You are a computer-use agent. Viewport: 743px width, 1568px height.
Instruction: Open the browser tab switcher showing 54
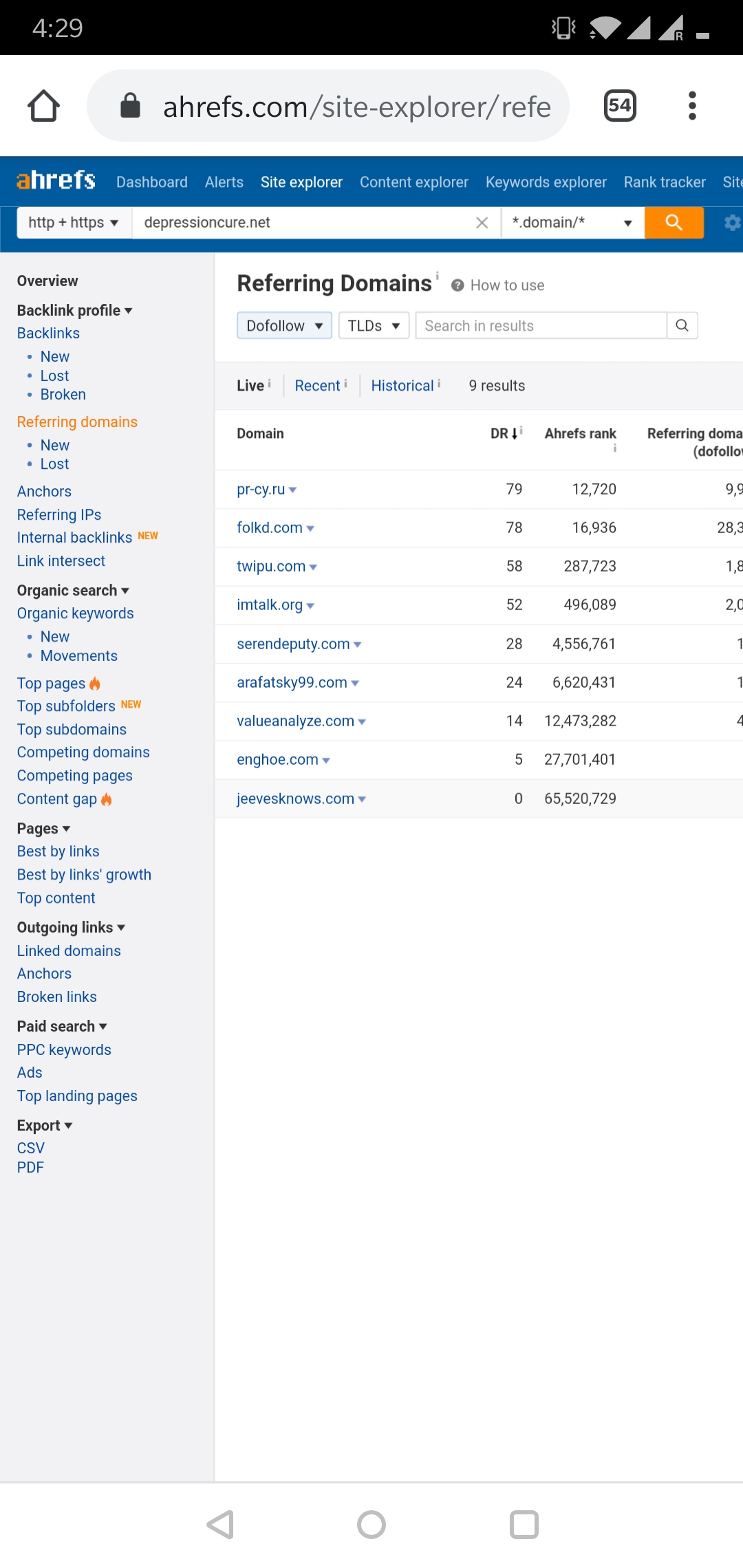[x=620, y=106]
